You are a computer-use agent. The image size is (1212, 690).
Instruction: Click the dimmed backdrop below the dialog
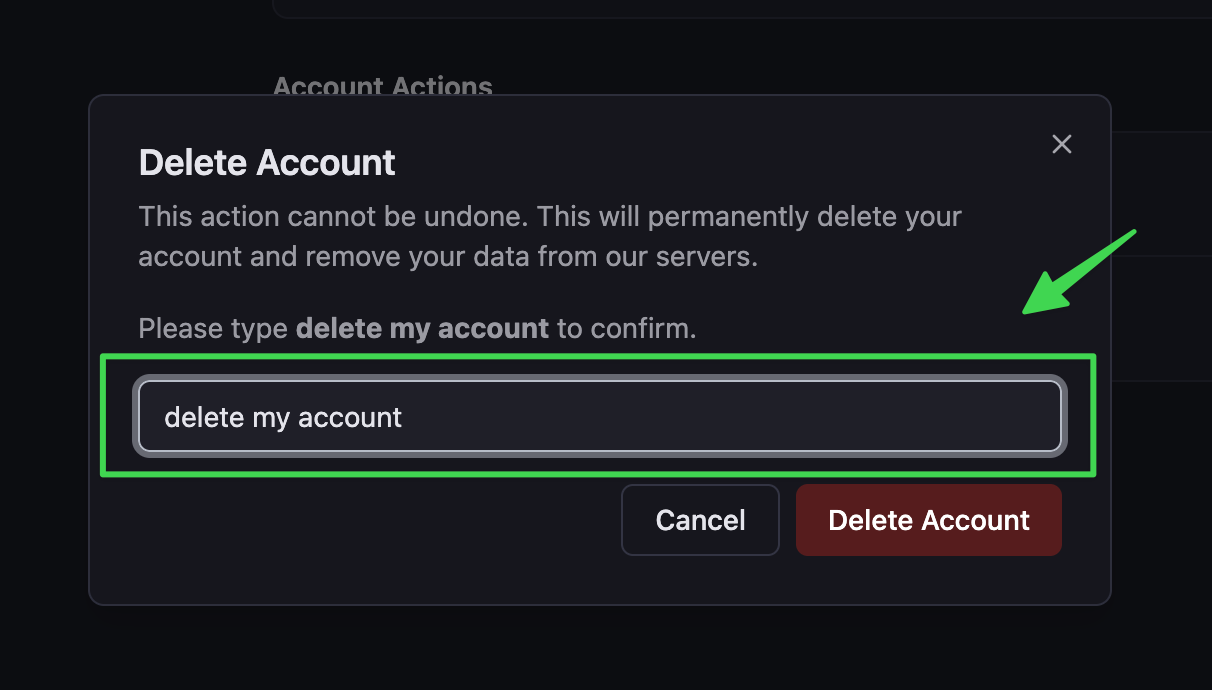pos(600,648)
